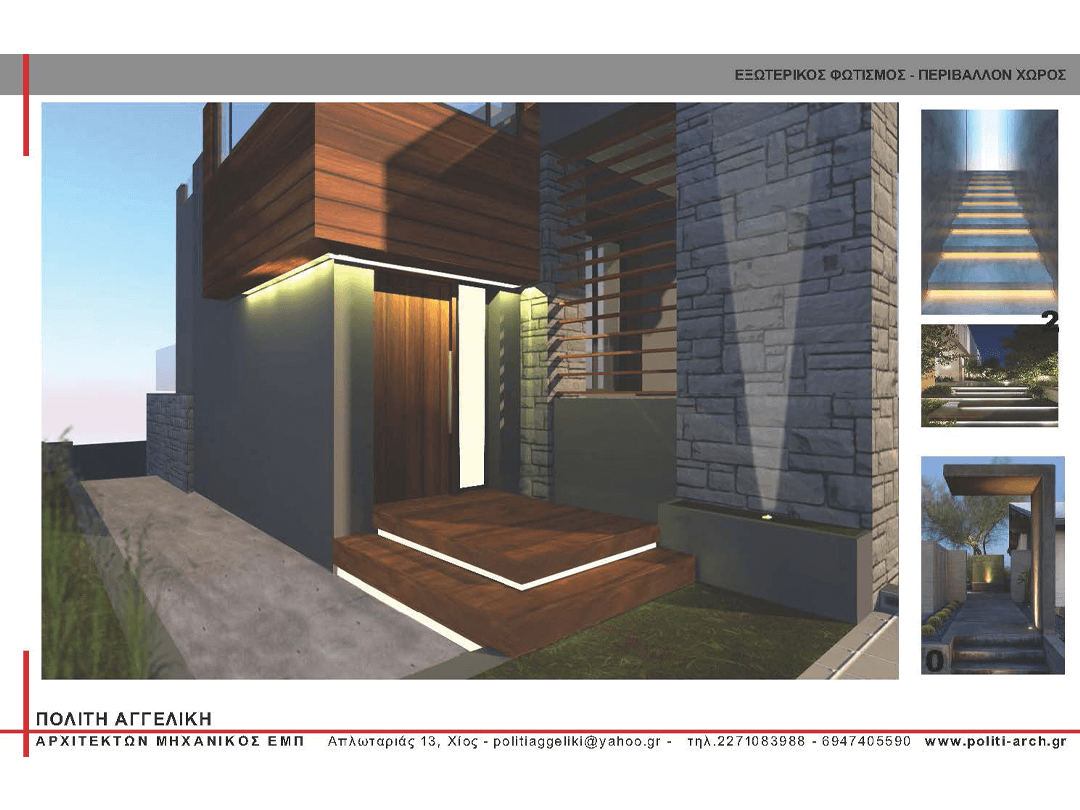Click the mobile number 6947405590
The image size is (1080, 810).
click(x=866, y=742)
